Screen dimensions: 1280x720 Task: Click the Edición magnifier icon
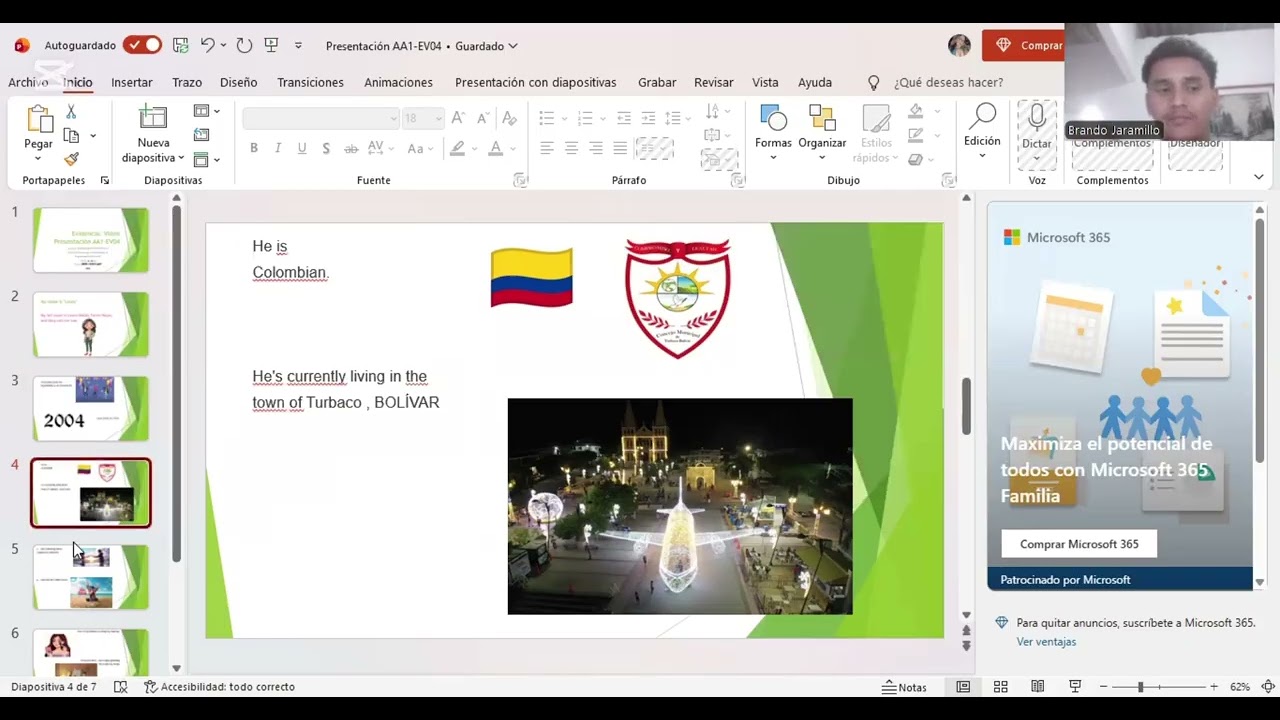pyautogui.click(x=982, y=116)
